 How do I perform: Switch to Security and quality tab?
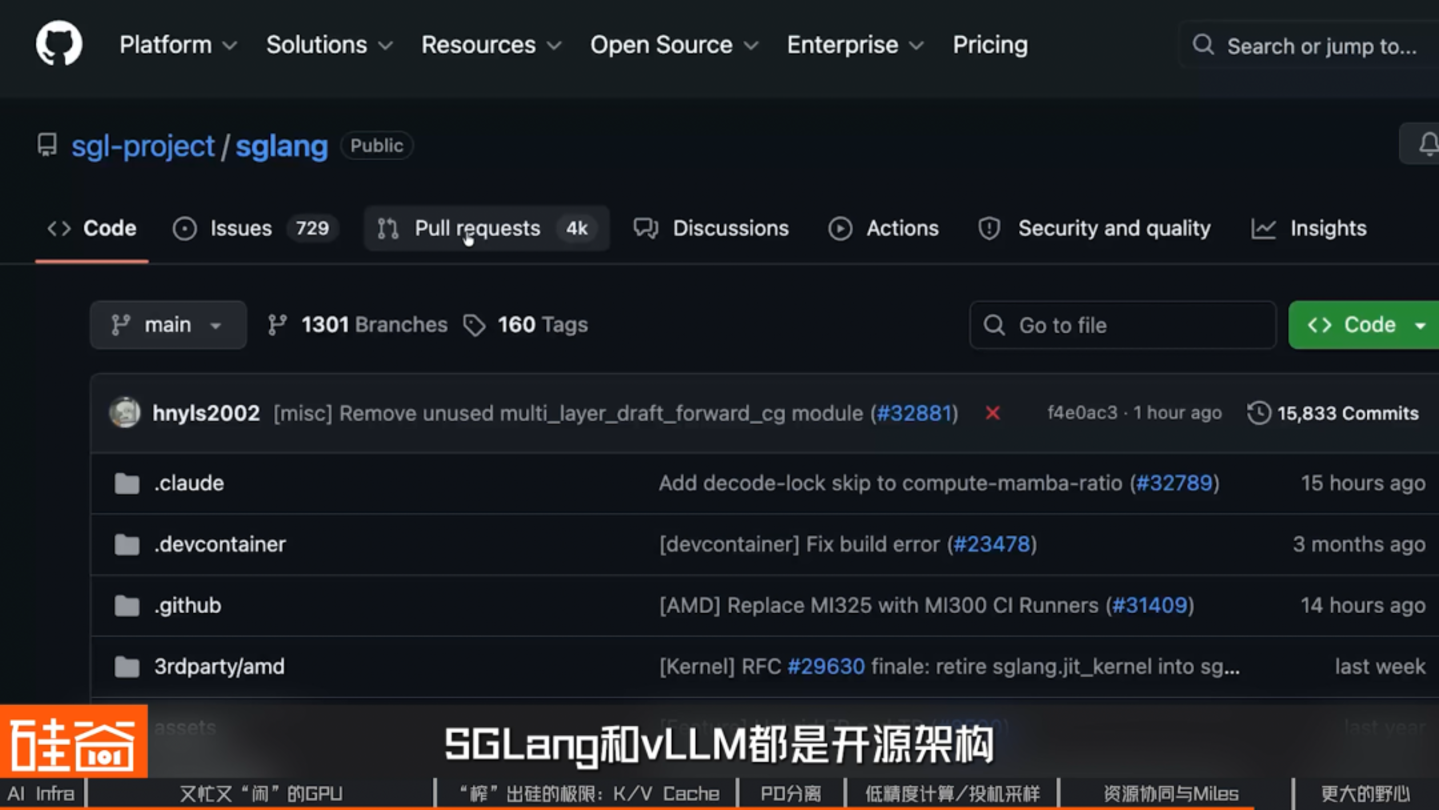(x=1094, y=228)
